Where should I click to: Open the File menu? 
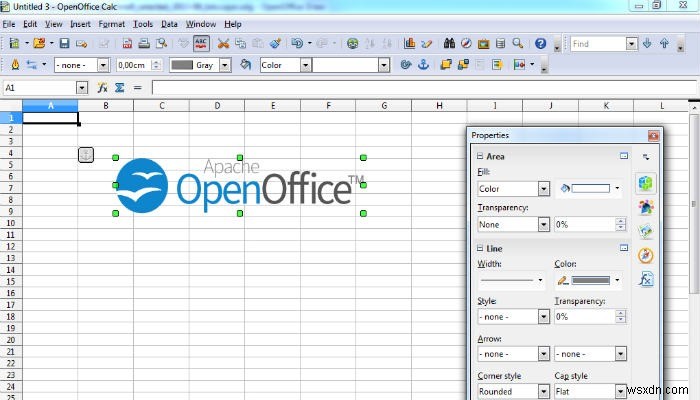pos(8,24)
